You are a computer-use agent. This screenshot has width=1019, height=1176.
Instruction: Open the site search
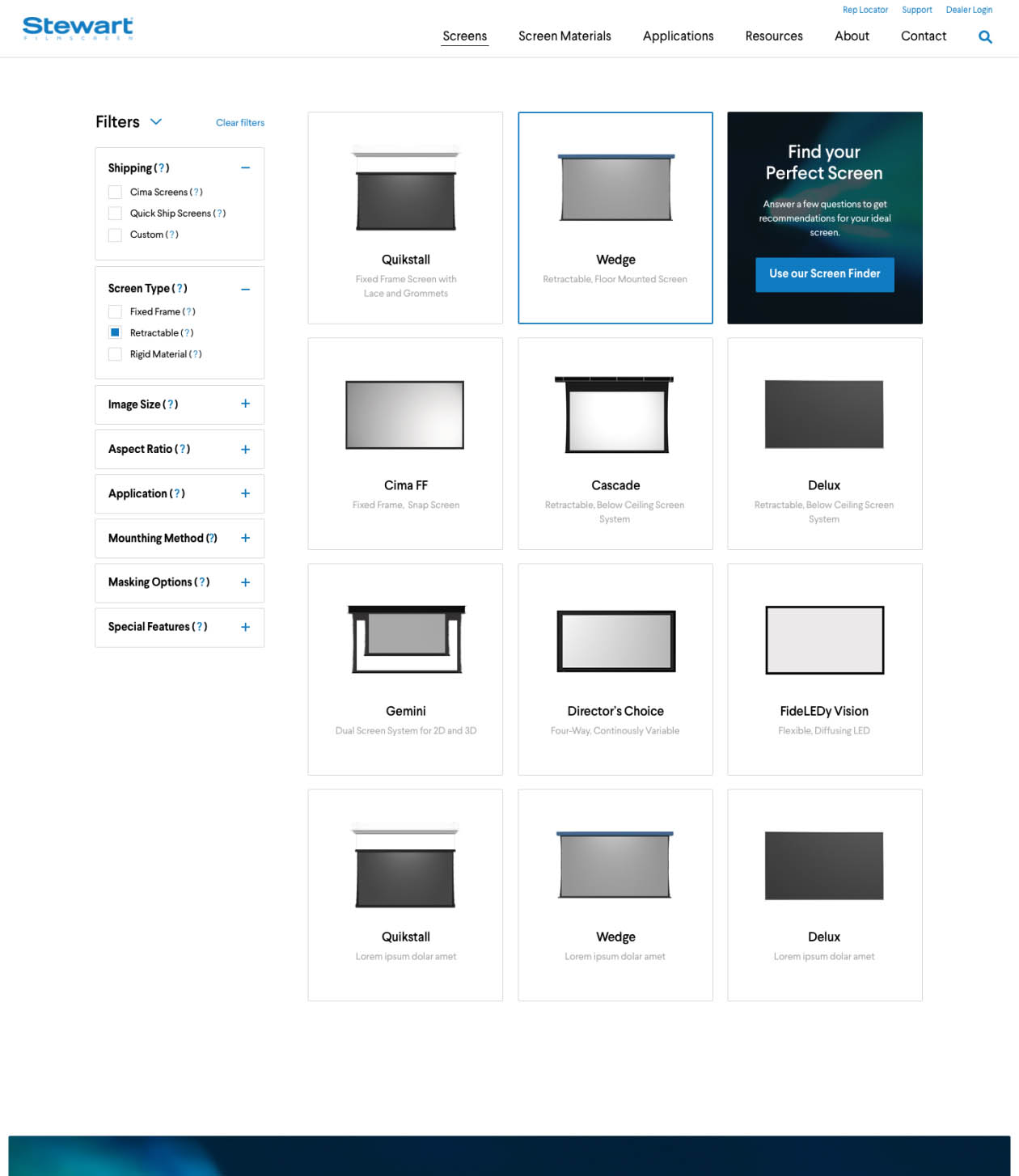pyautogui.click(x=985, y=36)
